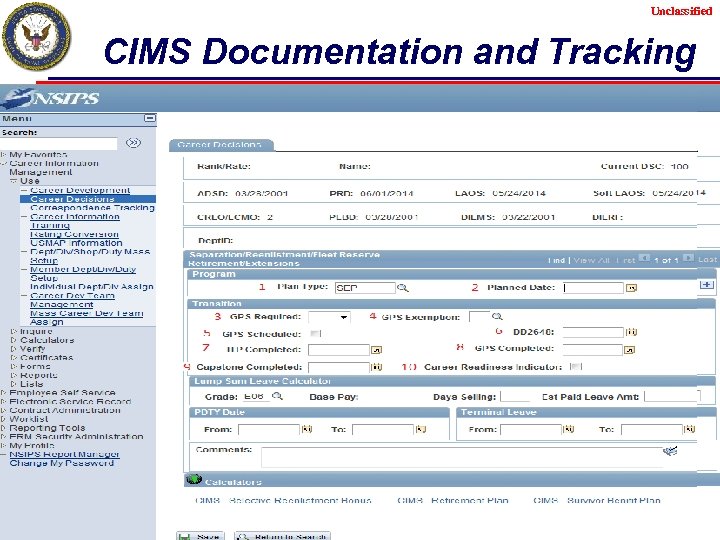Open PDTY Date From calendar
Screen dimensions: 720x540
(306, 429)
